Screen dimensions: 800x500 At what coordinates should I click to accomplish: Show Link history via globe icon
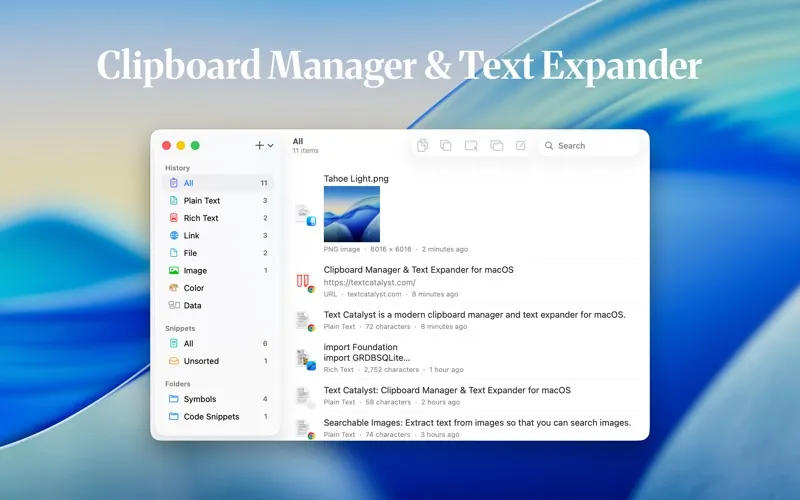[173, 235]
